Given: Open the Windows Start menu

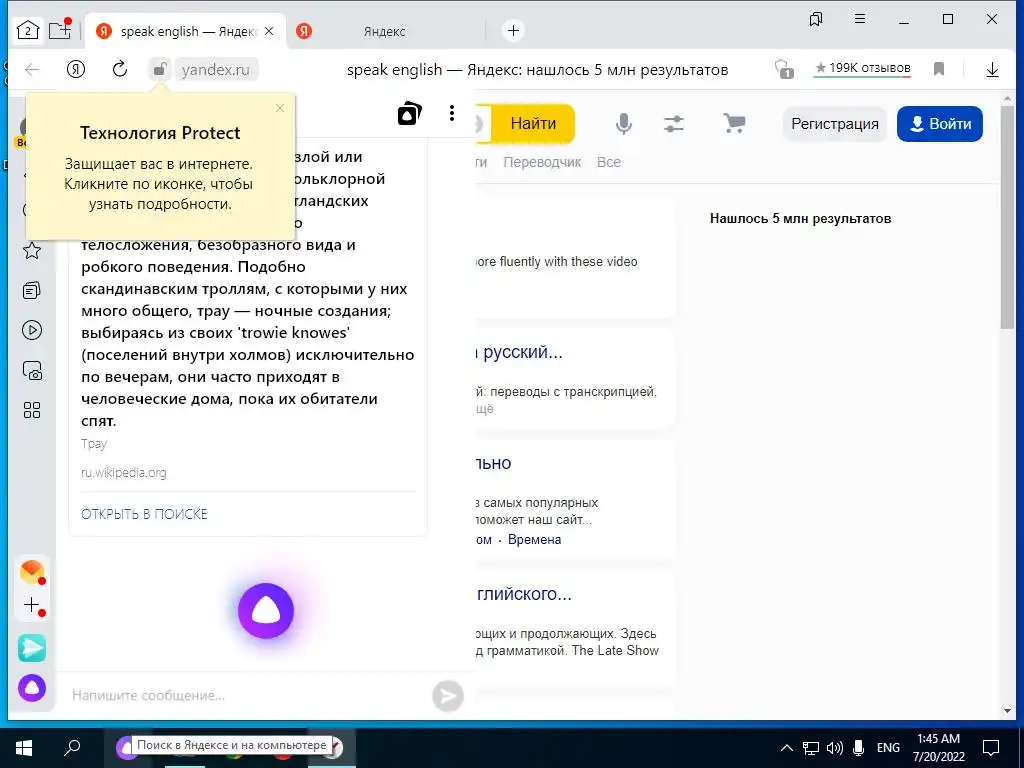Looking at the screenshot, I should click(24, 748).
